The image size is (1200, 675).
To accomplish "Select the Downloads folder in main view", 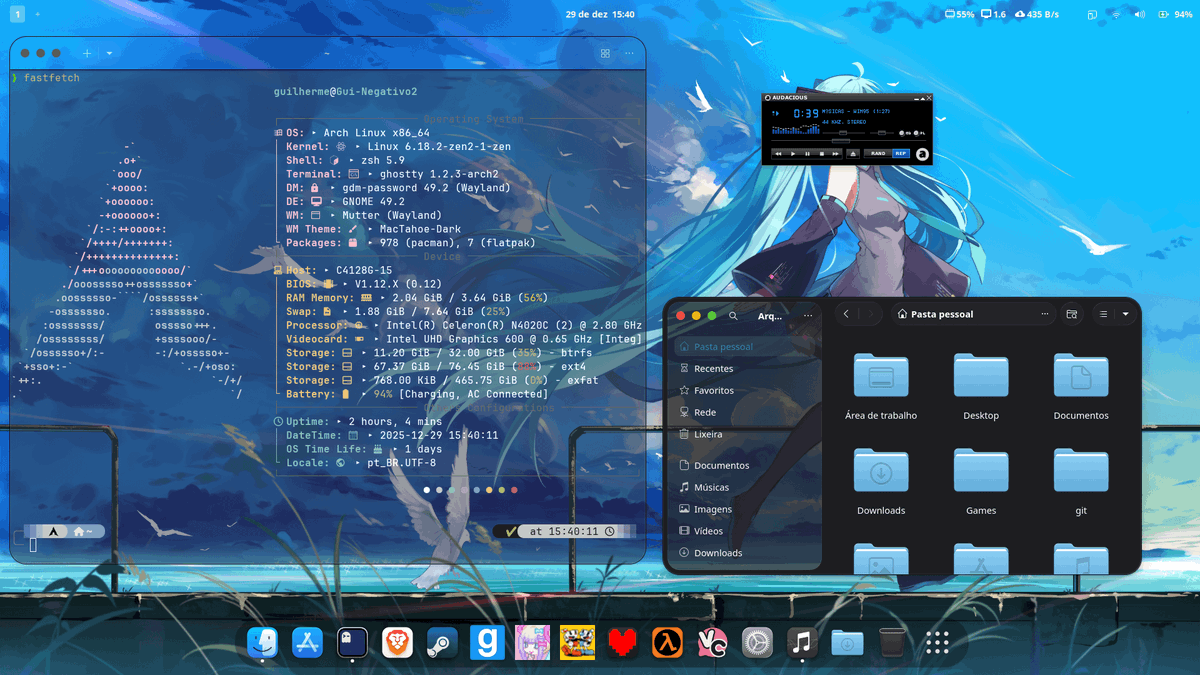I will 881,470.
